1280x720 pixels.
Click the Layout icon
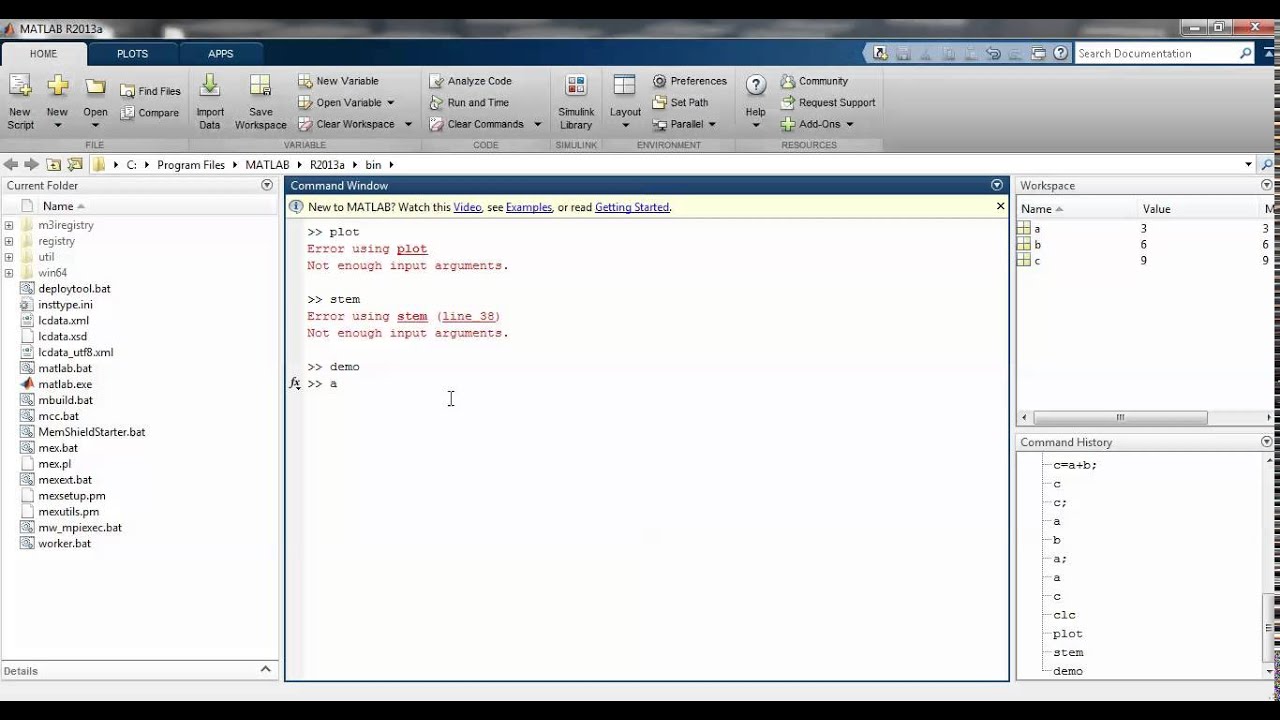[x=625, y=87]
